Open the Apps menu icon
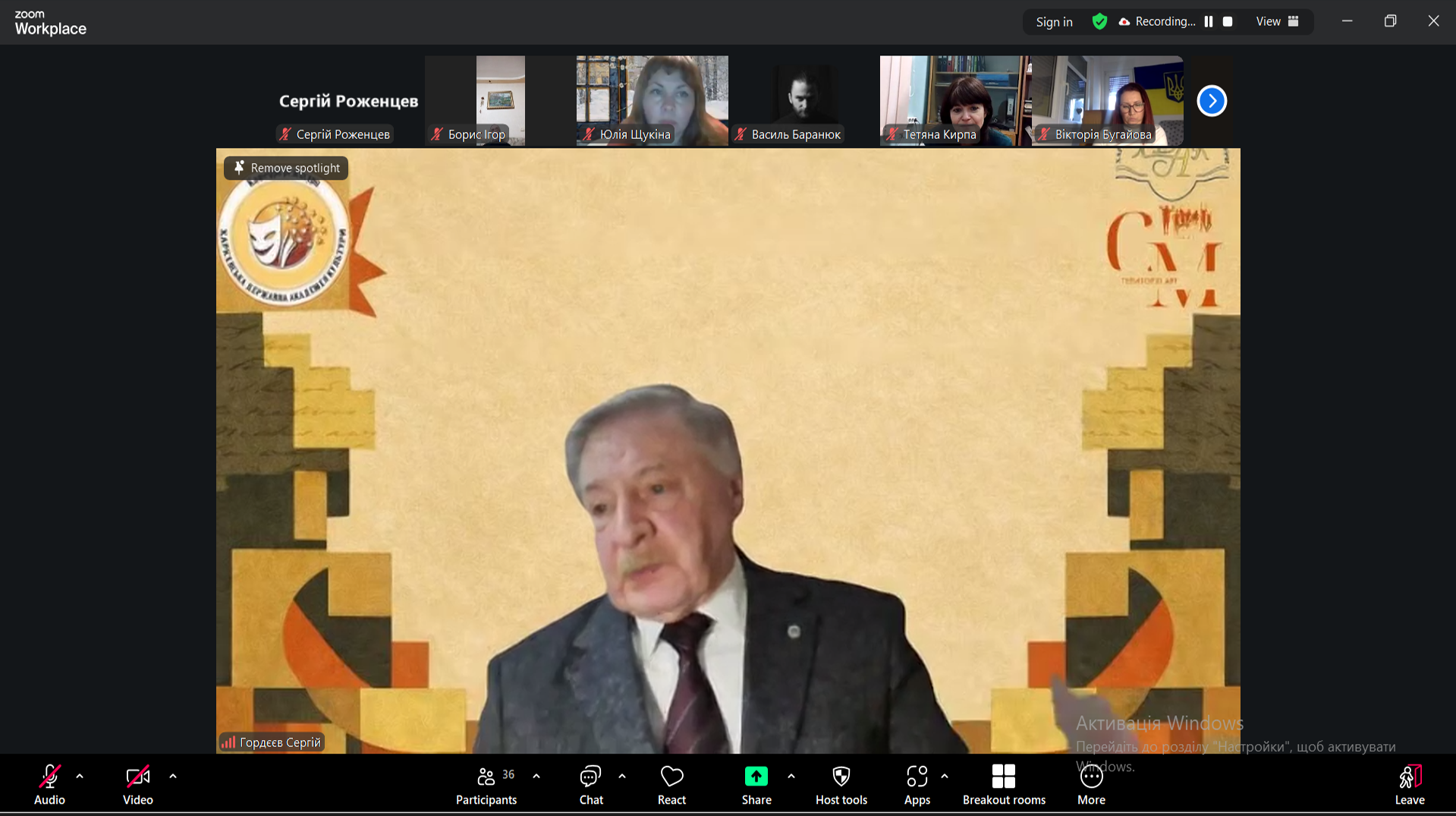Image resolution: width=1456 pixels, height=816 pixels. pos(917,785)
